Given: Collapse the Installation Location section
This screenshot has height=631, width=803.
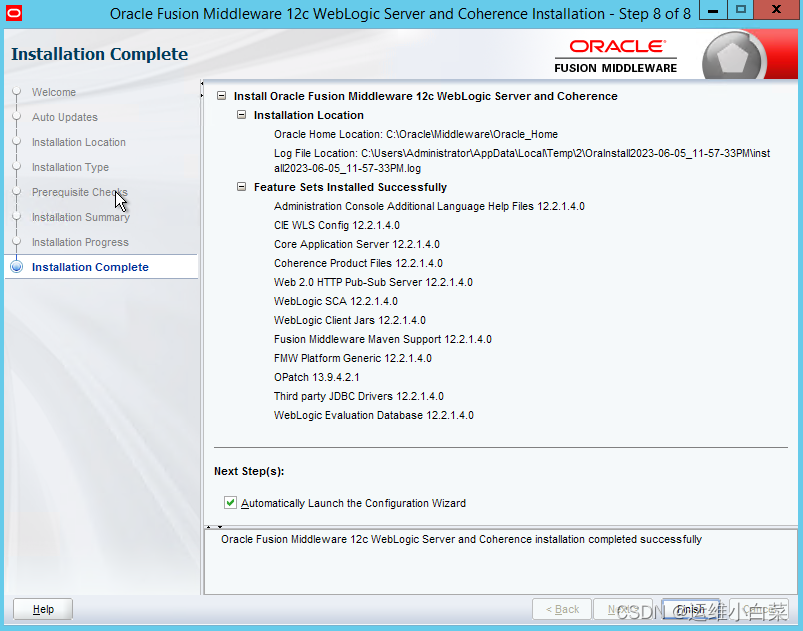Looking at the screenshot, I should pos(241,115).
